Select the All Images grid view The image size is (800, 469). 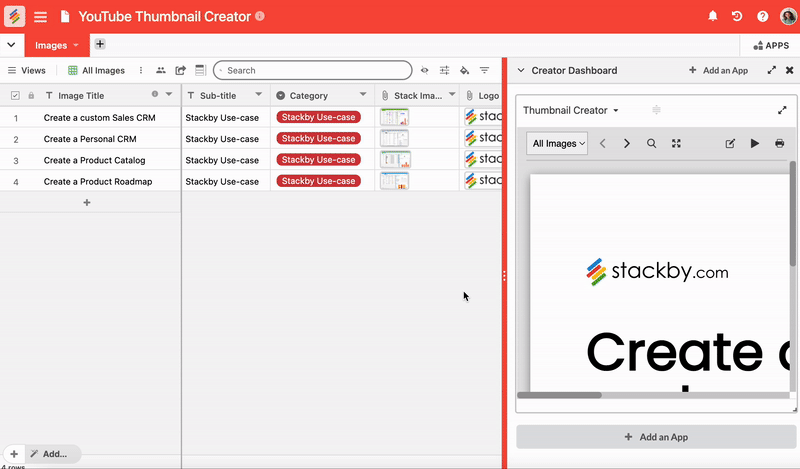click(x=96, y=70)
